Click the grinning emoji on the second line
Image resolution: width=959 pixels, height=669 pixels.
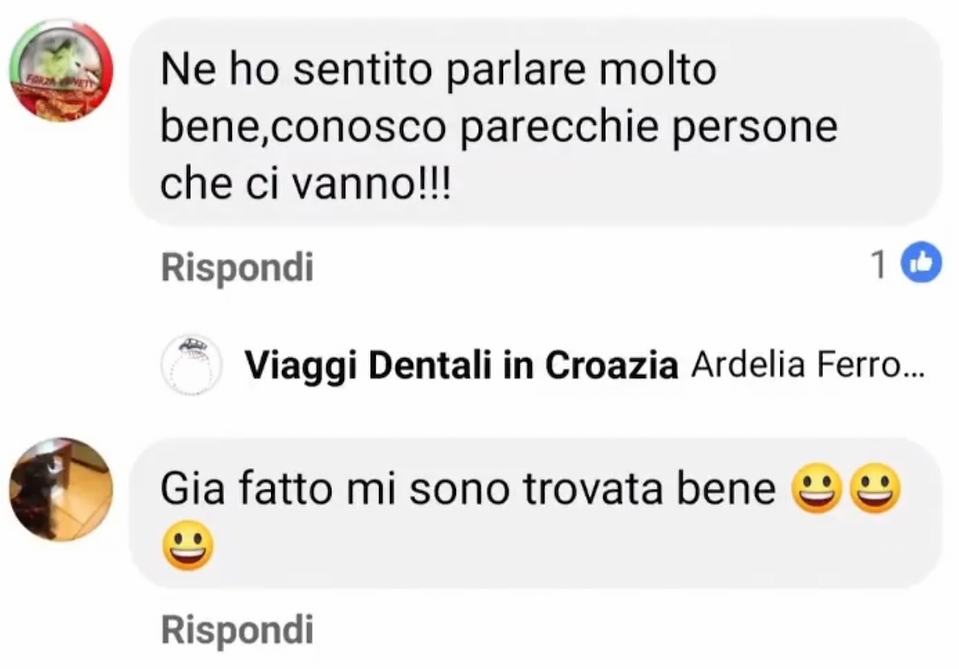pyautogui.click(x=188, y=545)
